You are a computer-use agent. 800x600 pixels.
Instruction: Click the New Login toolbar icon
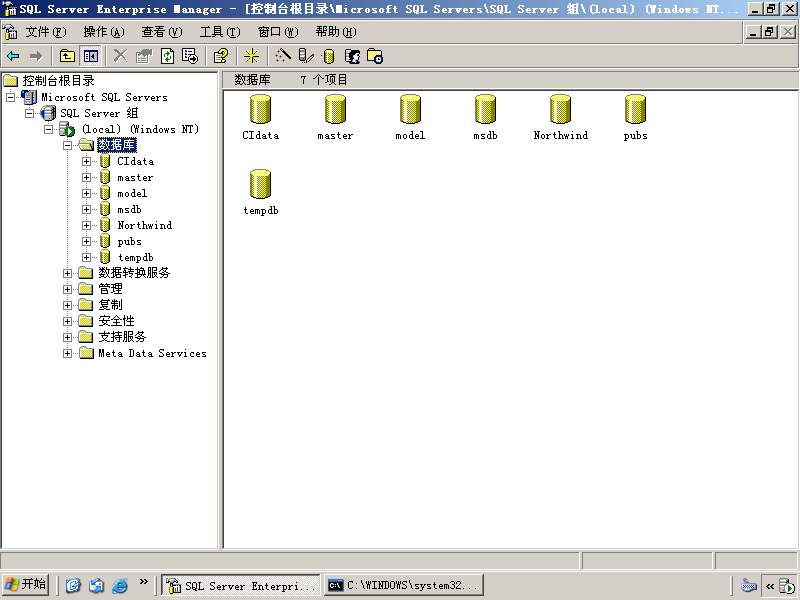tap(353, 56)
